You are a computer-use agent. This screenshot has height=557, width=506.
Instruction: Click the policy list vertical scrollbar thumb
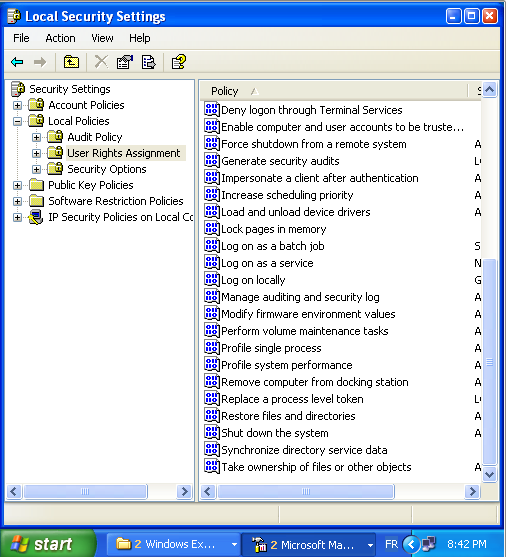pos(490,362)
